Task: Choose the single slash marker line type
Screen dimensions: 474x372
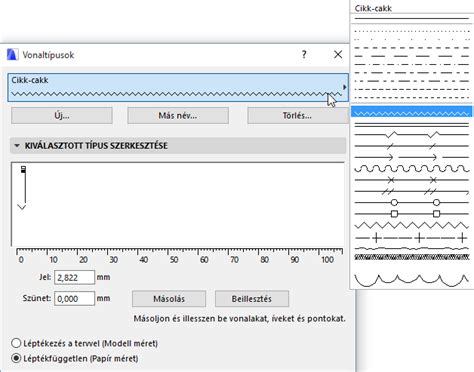Action: [412, 146]
